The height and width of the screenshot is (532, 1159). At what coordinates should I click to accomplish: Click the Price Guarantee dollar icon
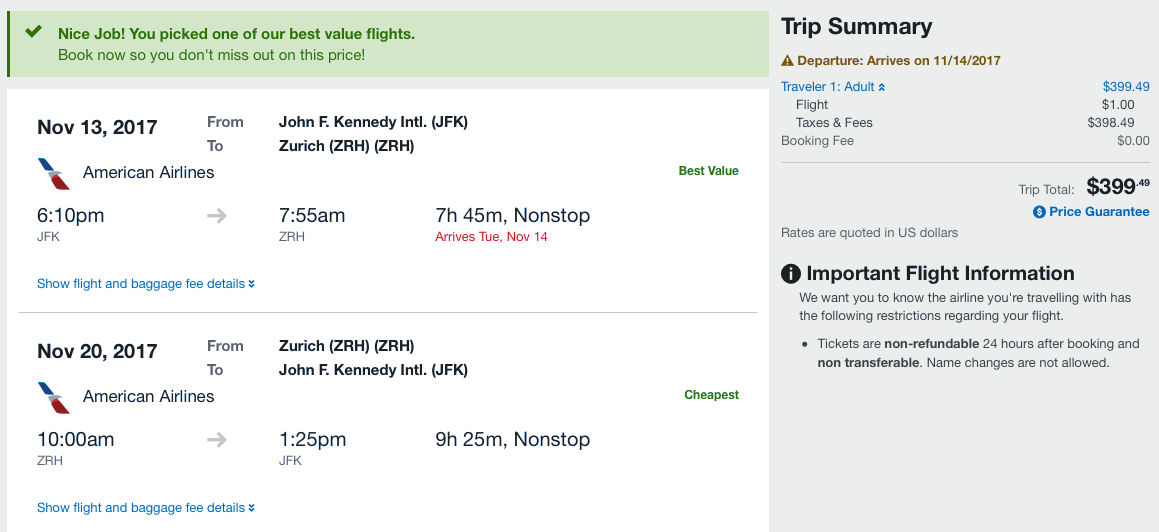click(1039, 212)
